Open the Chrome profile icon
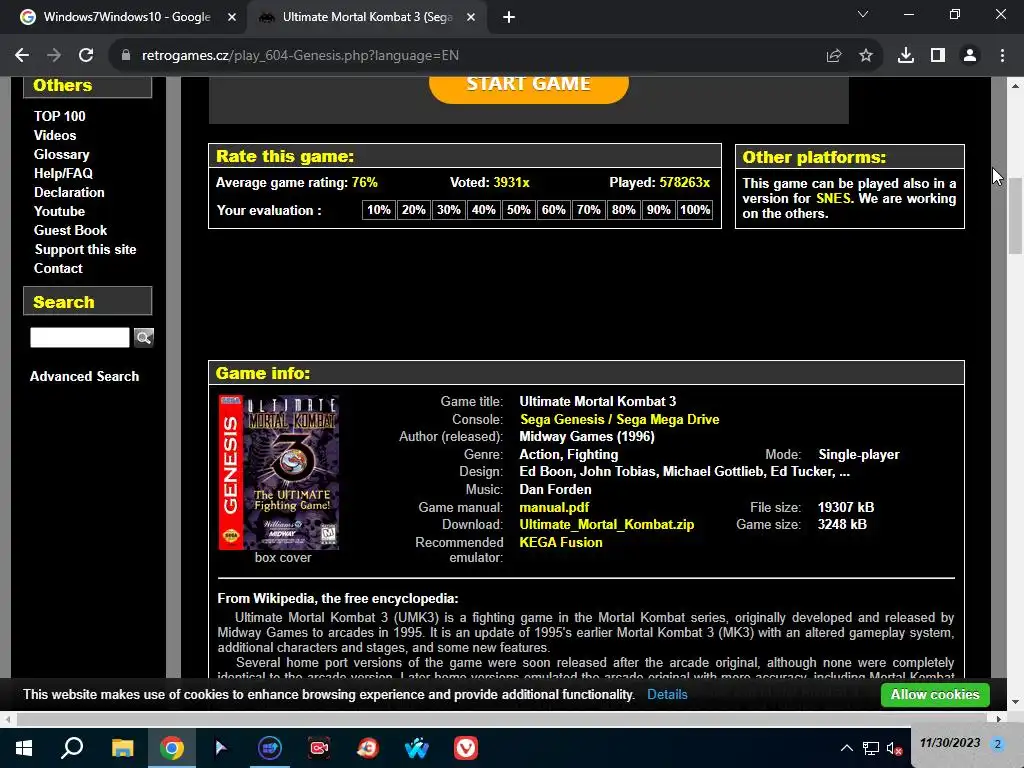1024x768 pixels. coord(970,56)
